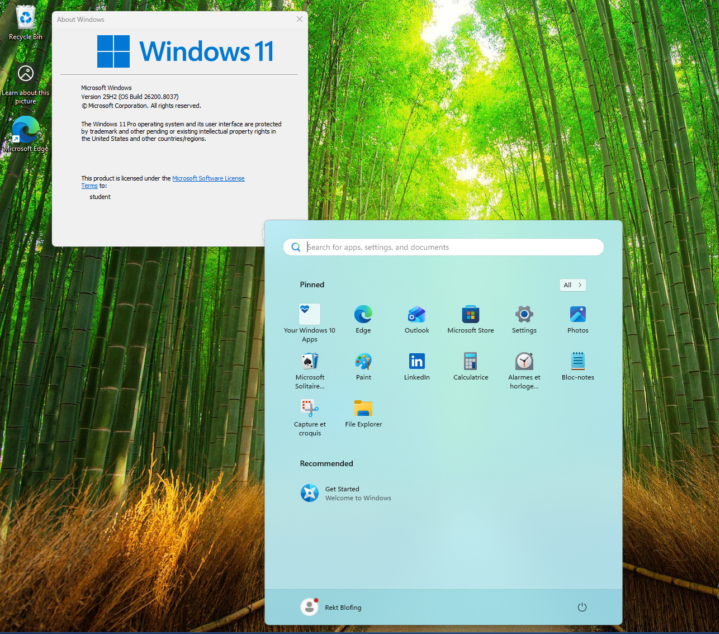Select Learn about this picture desktop icon
The height and width of the screenshot is (634, 719).
25,84
